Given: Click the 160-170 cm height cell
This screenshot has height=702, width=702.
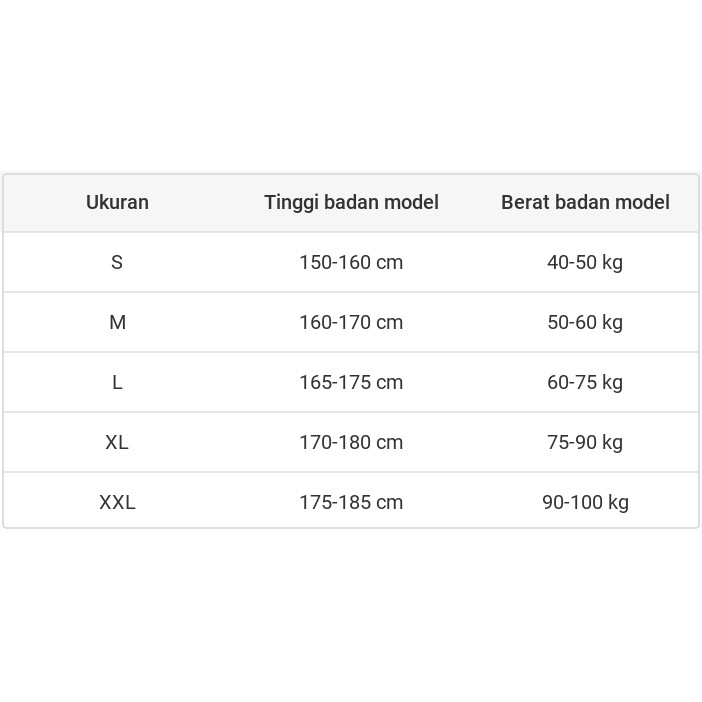Looking at the screenshot, I should 351,322.
